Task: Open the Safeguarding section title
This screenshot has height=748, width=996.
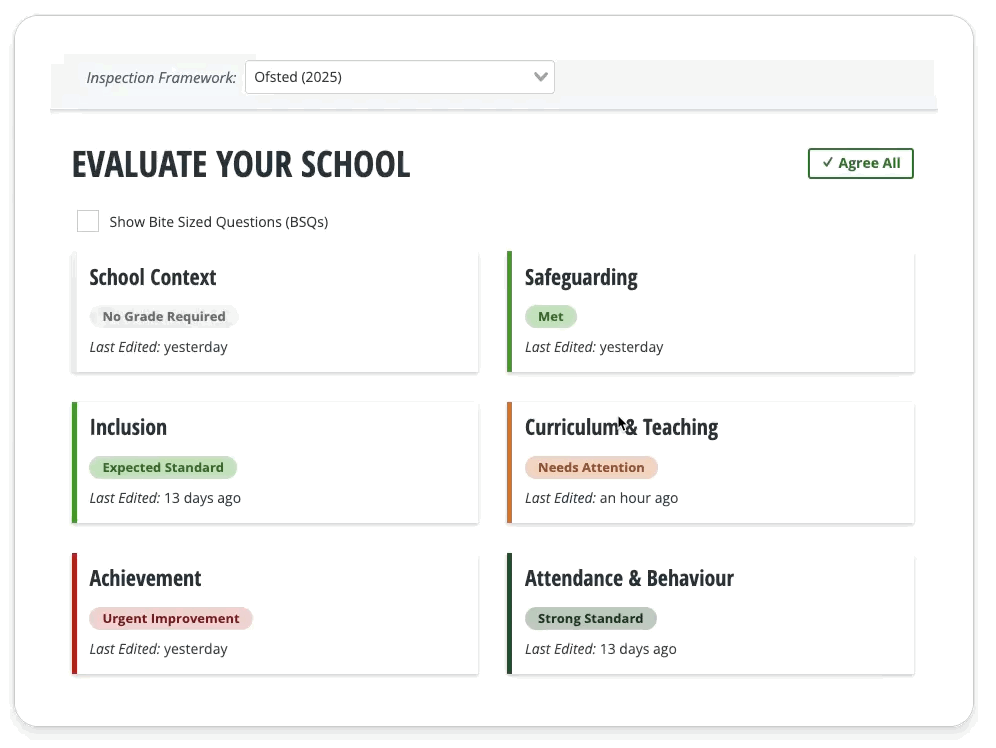Action: pos(581,278)
